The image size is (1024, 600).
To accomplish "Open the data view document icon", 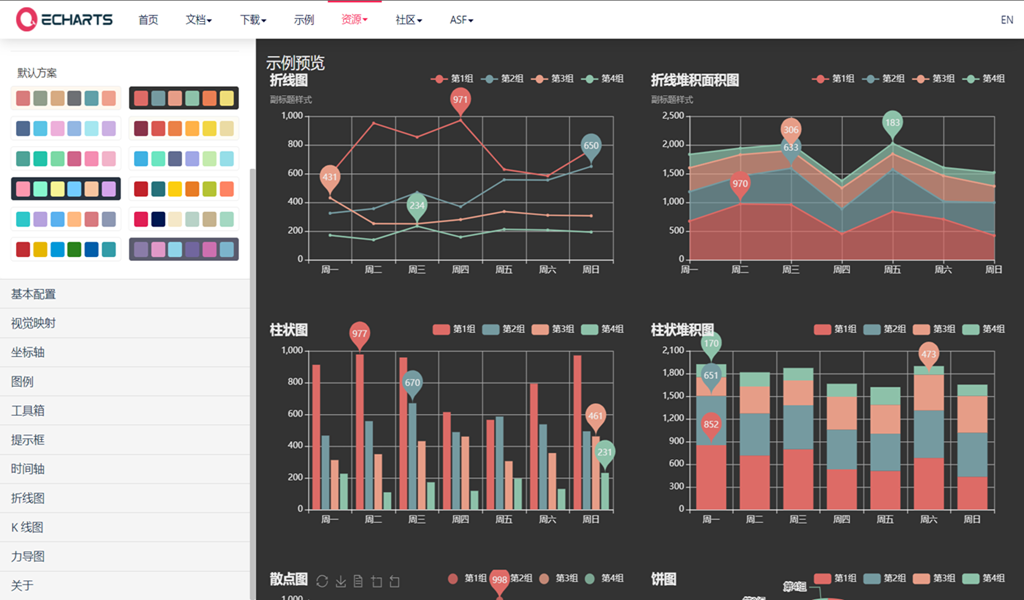I will [358, 581].
